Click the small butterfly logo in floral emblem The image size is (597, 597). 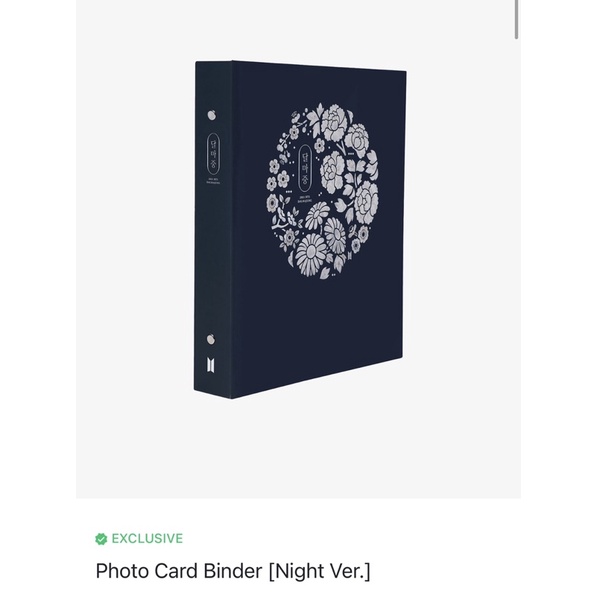[x=348, y=256]
